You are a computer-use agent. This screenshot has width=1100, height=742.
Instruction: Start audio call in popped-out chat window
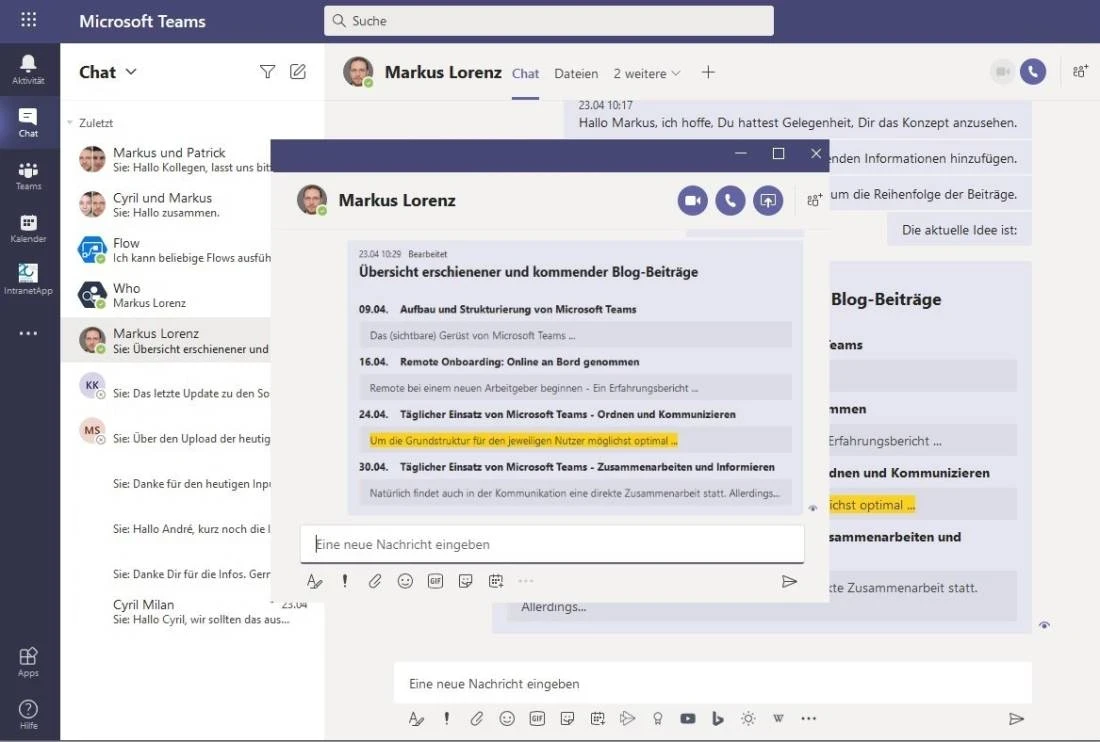[730, 200]
